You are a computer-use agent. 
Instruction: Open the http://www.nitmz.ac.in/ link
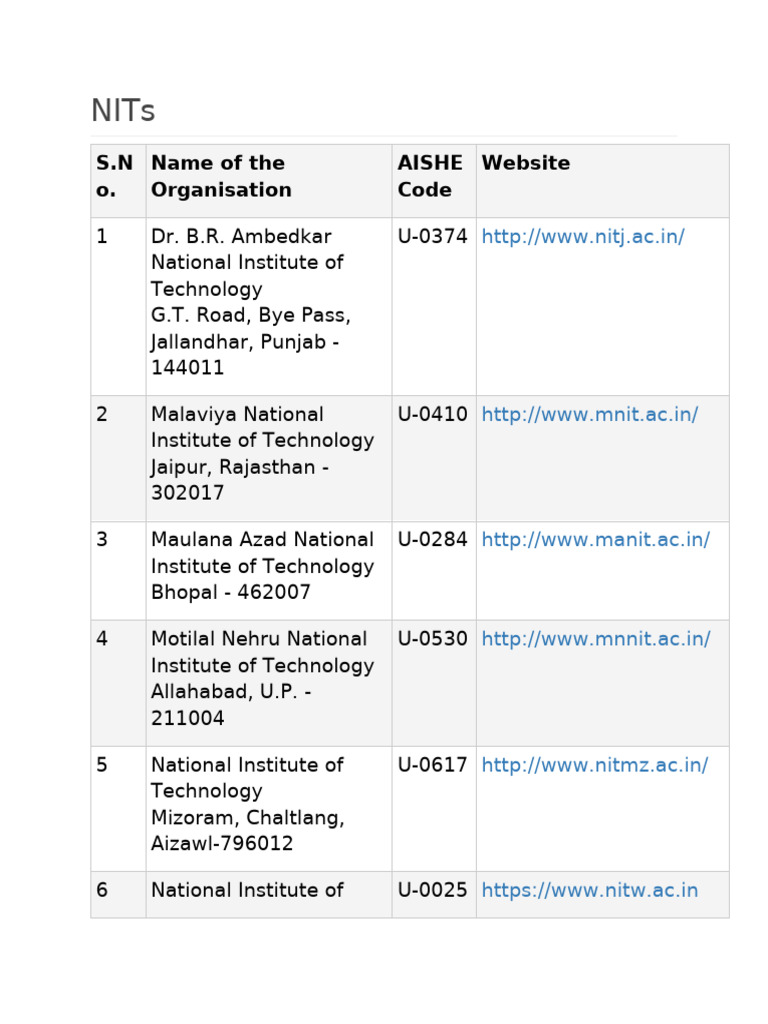point(595,765)
